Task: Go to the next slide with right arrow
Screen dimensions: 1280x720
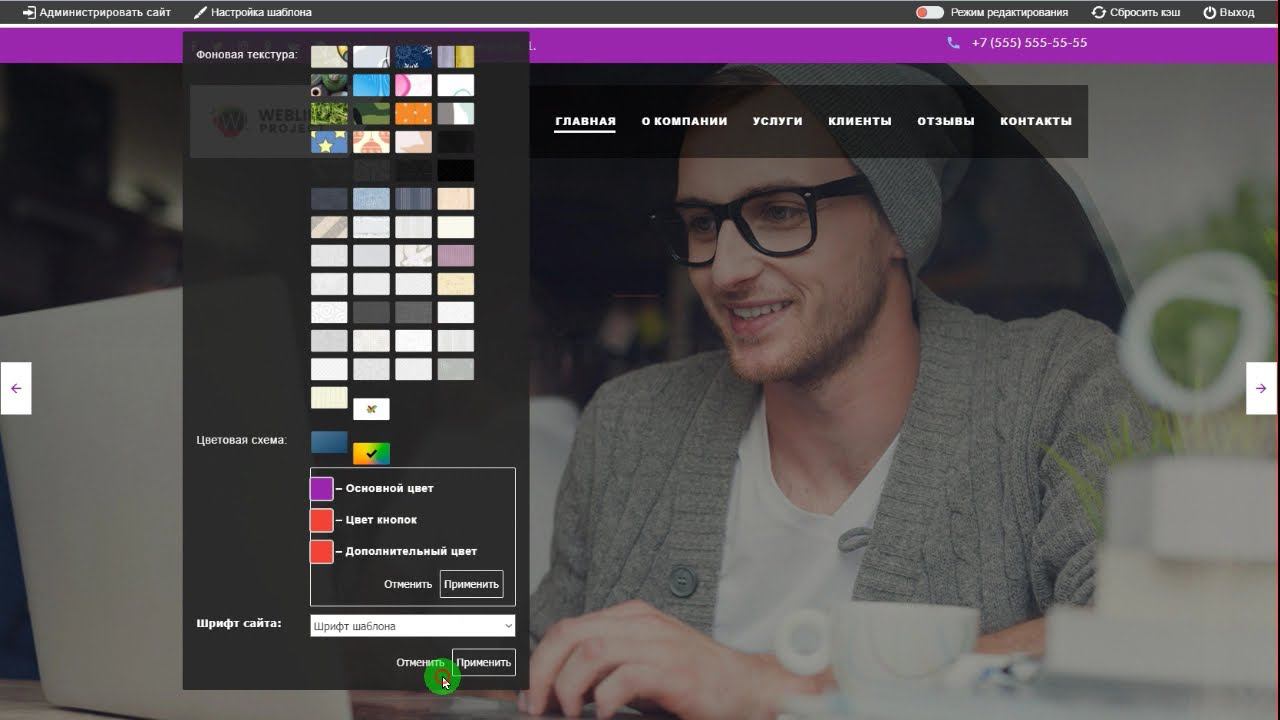Action: tap(1262, 388)
